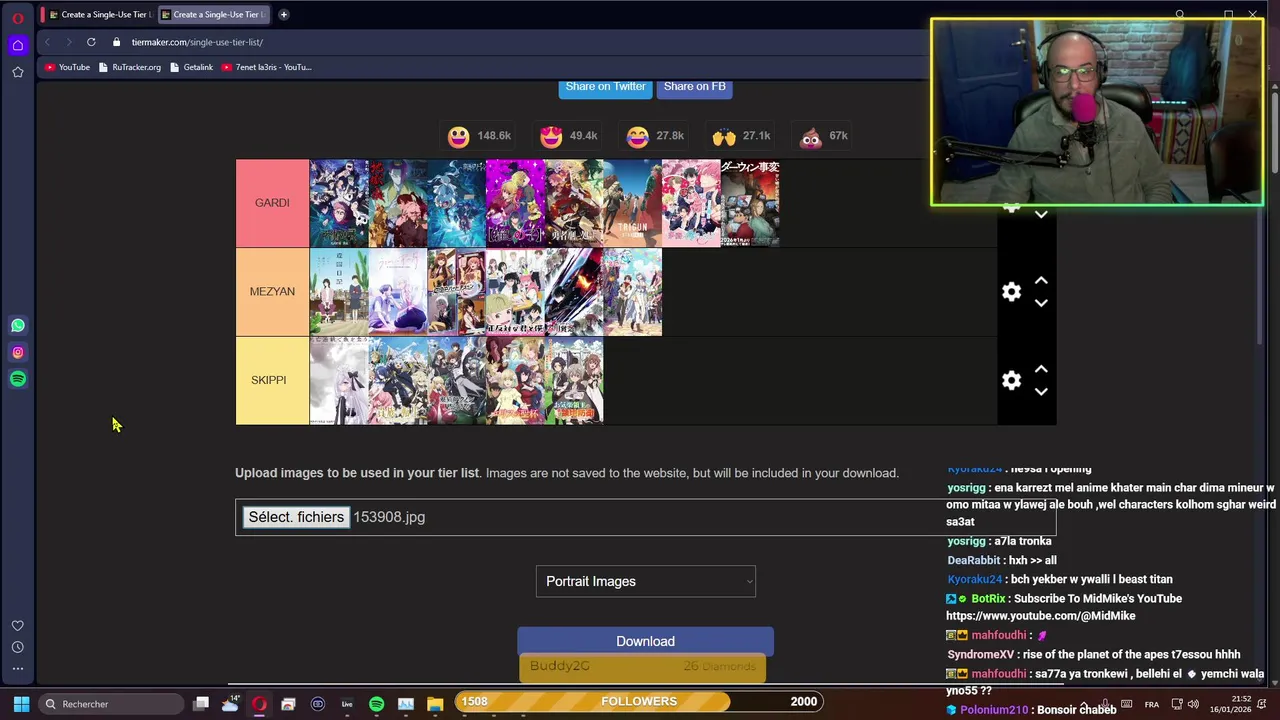Select first poster in SKIPPI row

tap(339, 380)
